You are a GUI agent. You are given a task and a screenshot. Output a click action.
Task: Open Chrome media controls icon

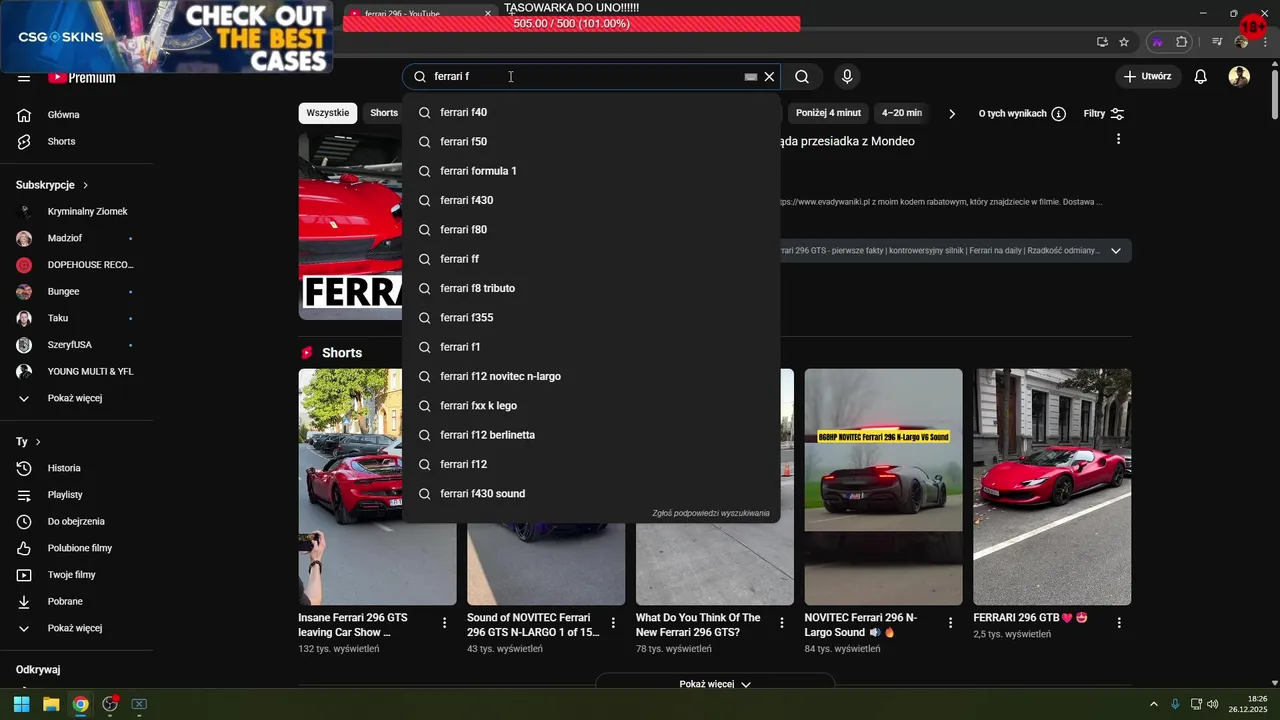click(x=1217, y=42)
